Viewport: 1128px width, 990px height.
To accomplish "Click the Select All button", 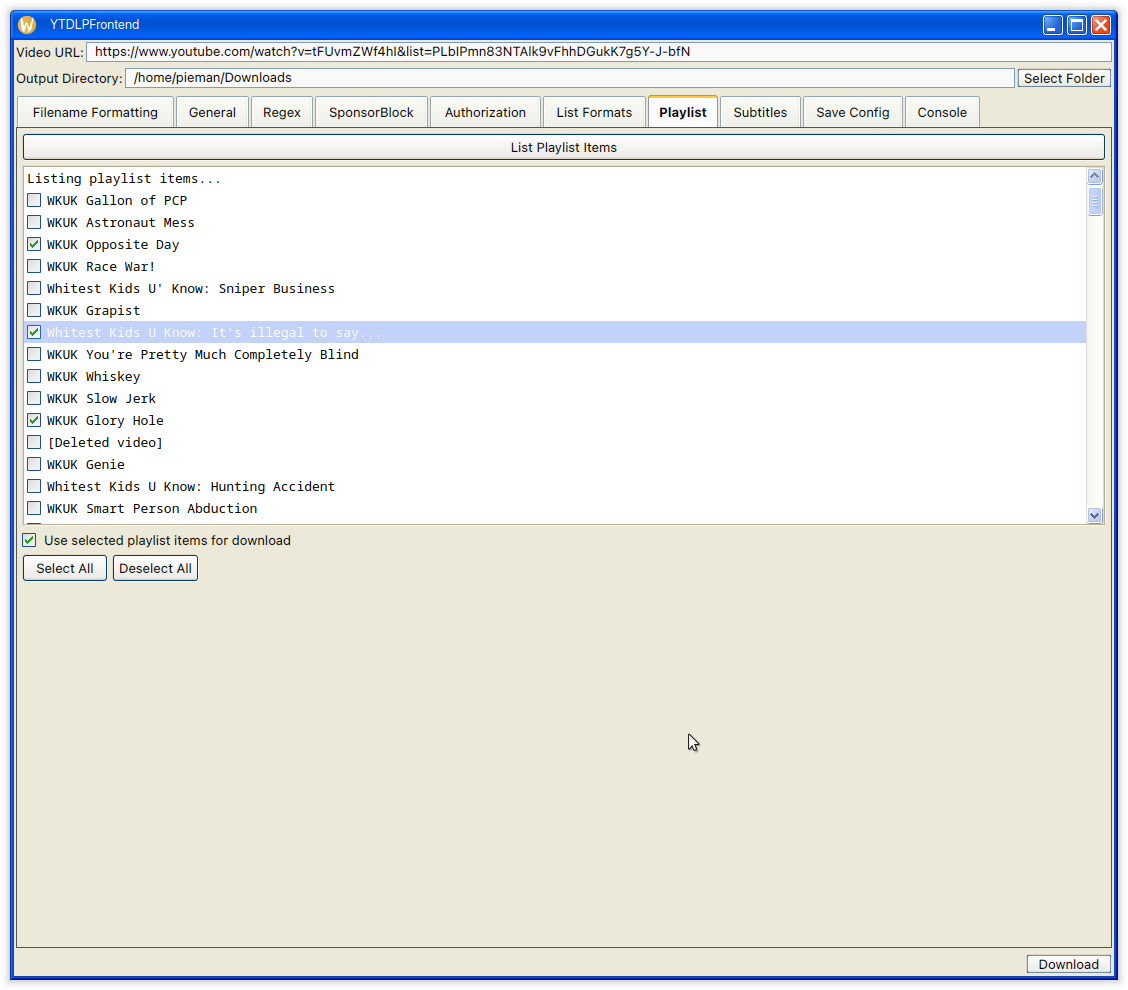I will point(65,568).
